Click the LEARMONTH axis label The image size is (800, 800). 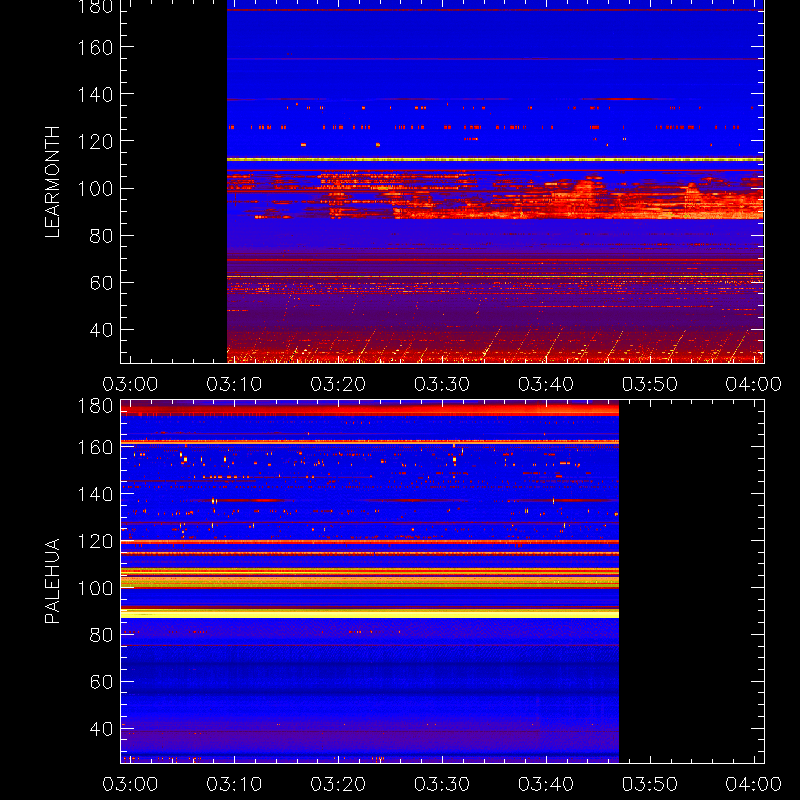coord(53,182)
